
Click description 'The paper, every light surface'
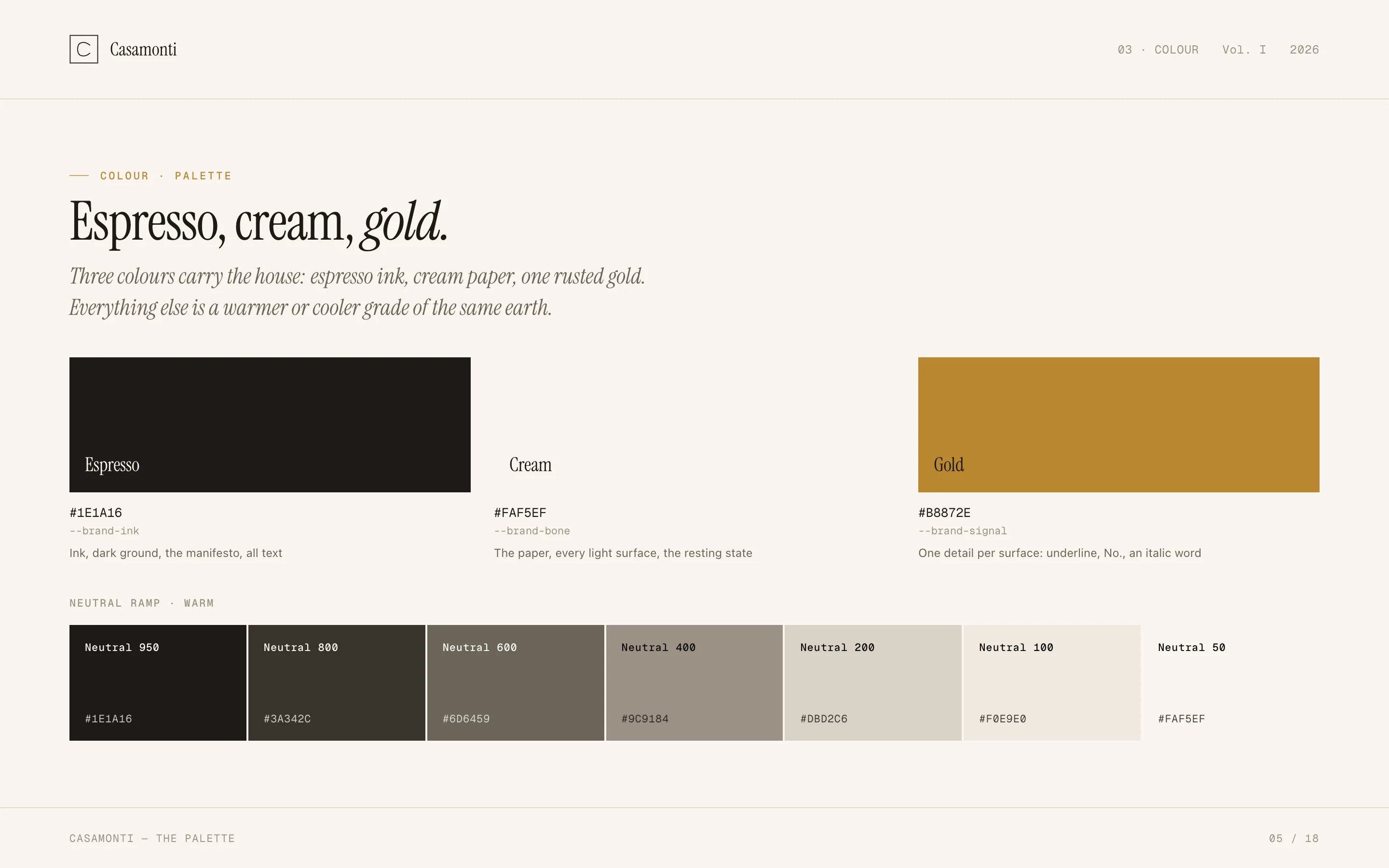(623, 553)
